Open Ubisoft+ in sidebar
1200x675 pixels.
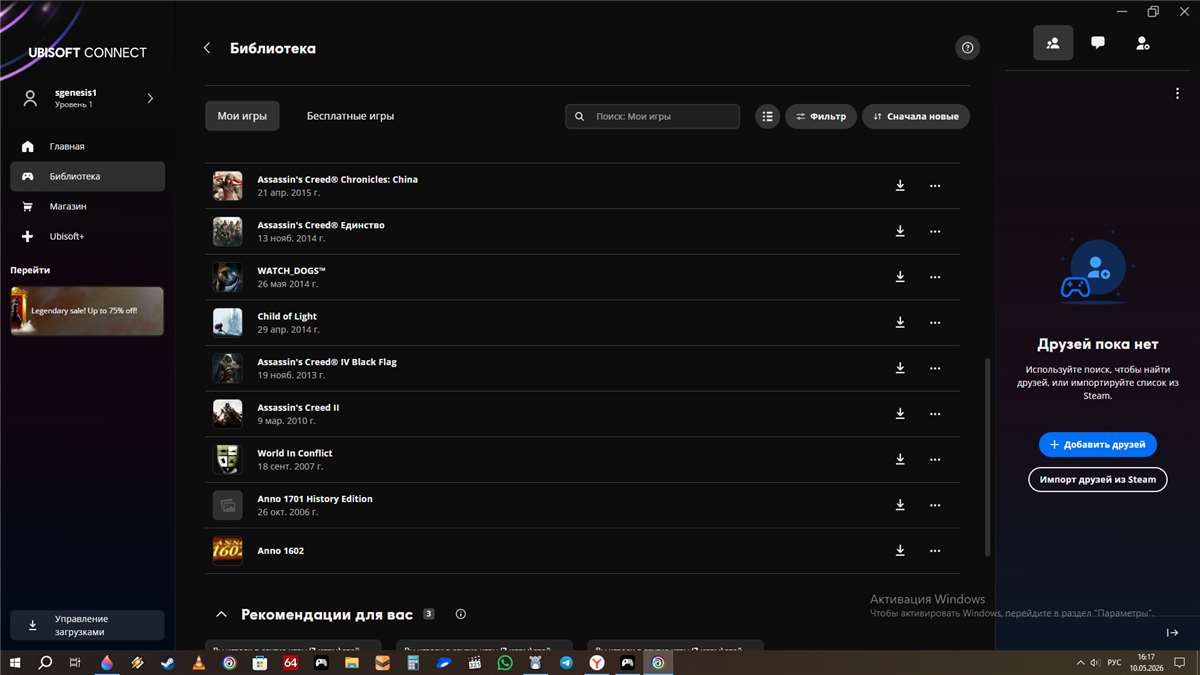point(87,236)
